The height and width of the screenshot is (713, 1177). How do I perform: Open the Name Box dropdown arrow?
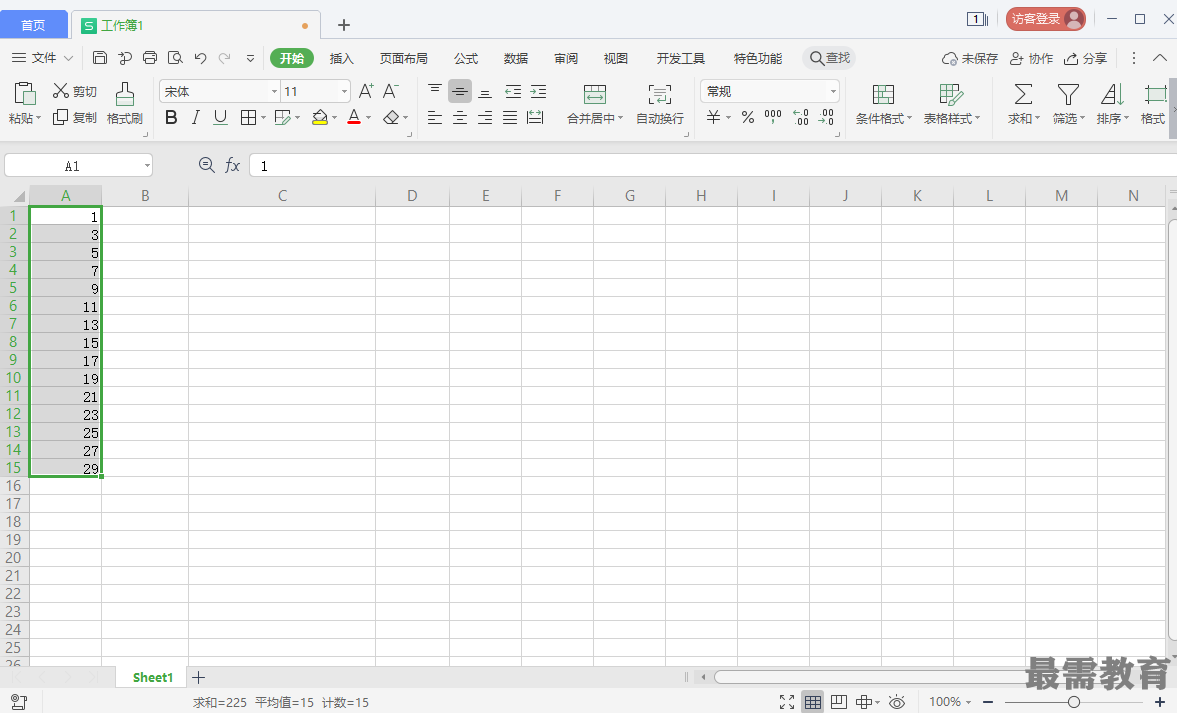[x=147, y=165]
